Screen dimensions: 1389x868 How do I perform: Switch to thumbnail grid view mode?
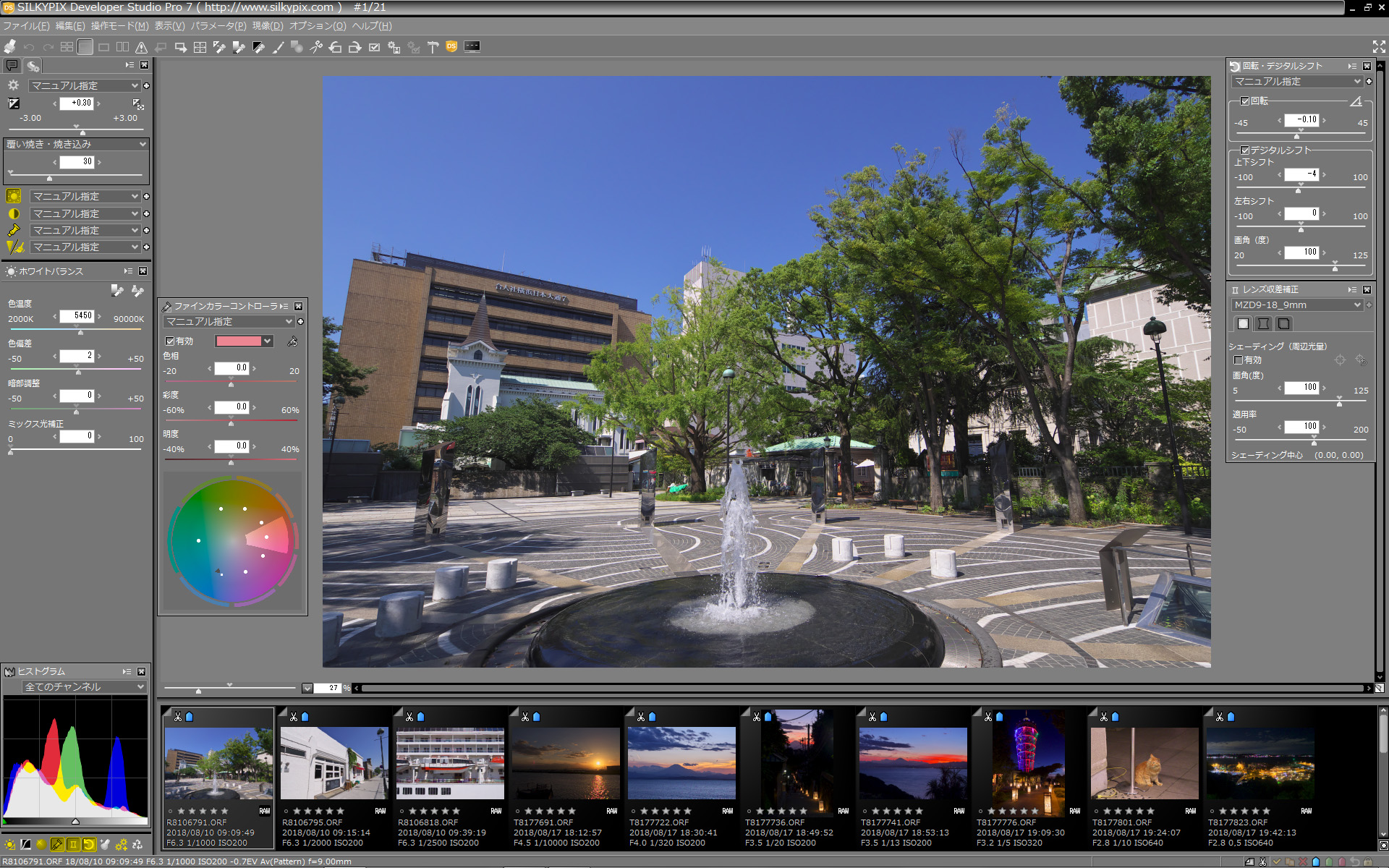point(67,47)
